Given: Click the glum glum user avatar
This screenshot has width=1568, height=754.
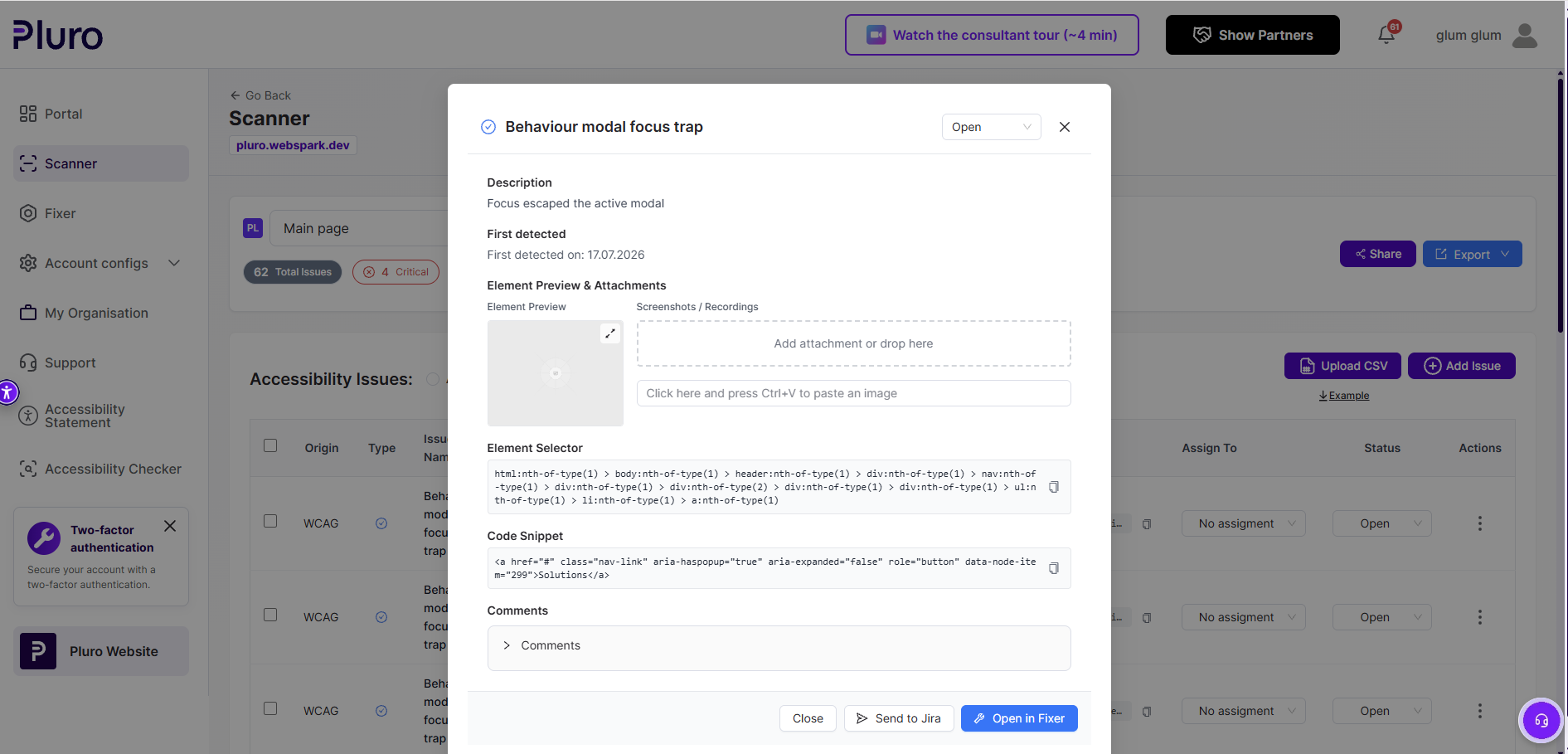Looking at the screenshot, I should click(x=1525, y=35).
